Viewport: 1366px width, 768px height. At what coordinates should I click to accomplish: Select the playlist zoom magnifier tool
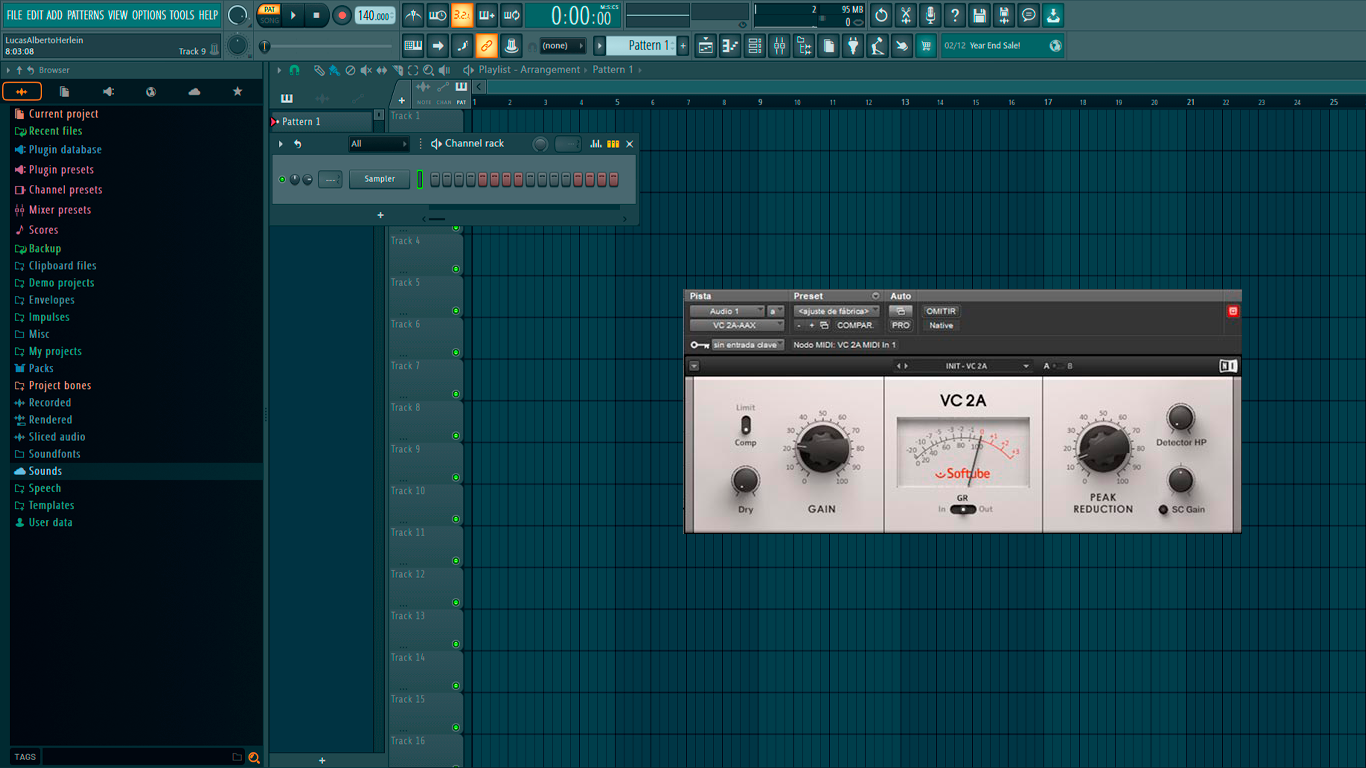(x=428, y=70)
